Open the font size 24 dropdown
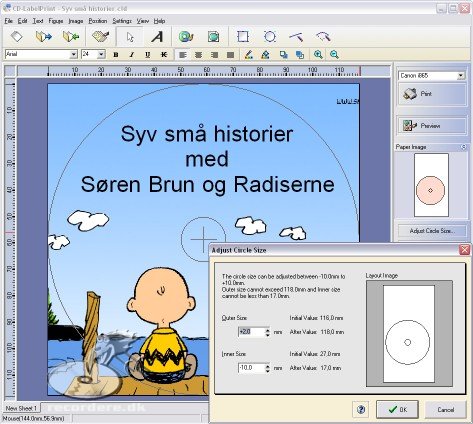Screen dimensions: 473x424 click(101, 54)
